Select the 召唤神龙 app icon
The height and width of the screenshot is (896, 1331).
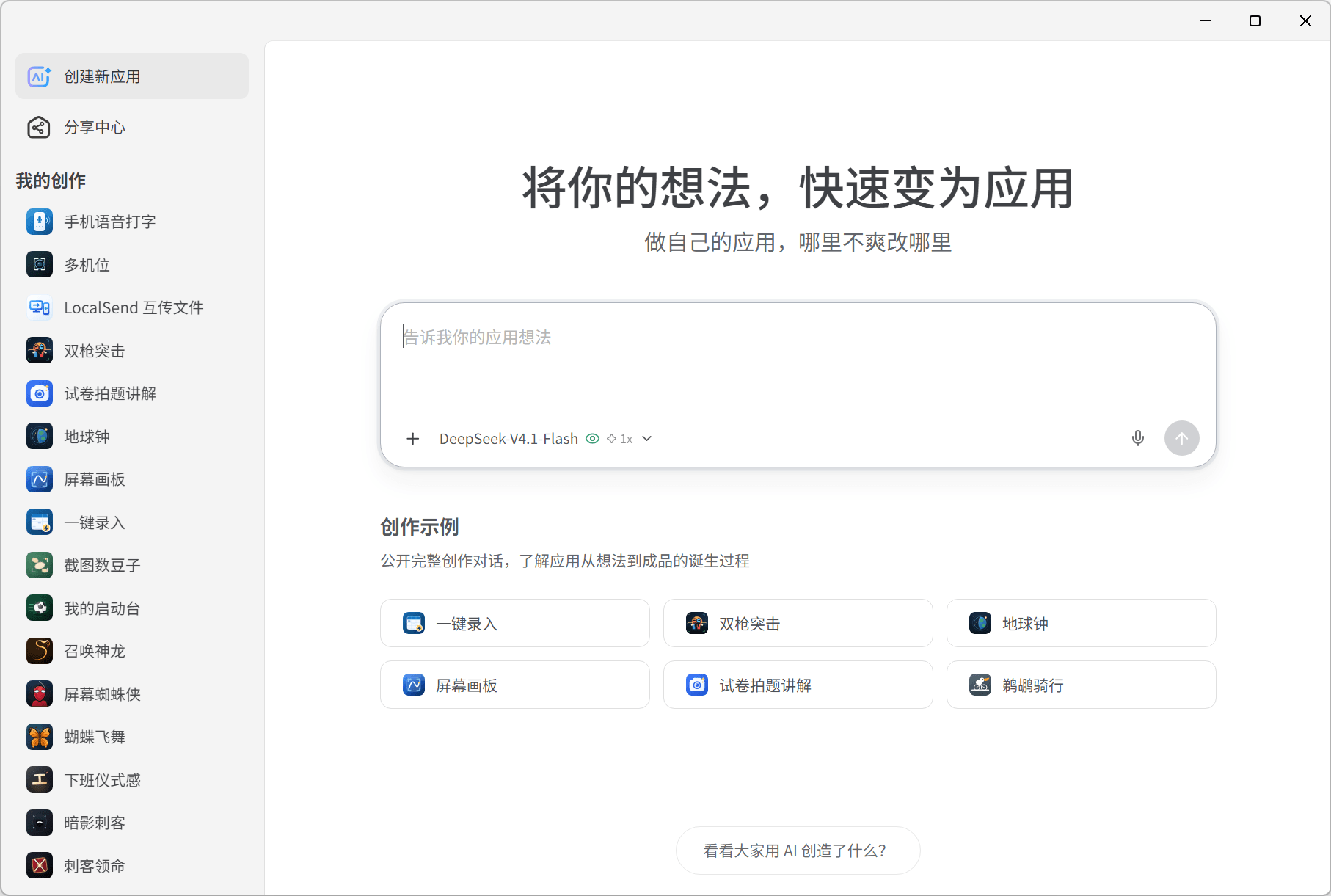(40, 651)
